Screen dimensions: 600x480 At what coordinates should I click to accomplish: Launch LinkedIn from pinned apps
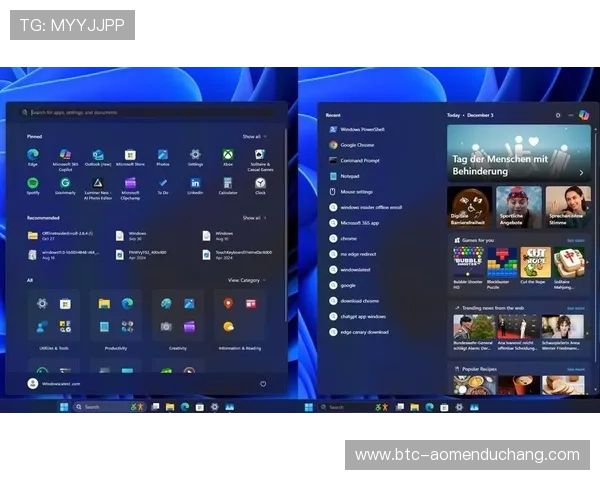(195, 184)
